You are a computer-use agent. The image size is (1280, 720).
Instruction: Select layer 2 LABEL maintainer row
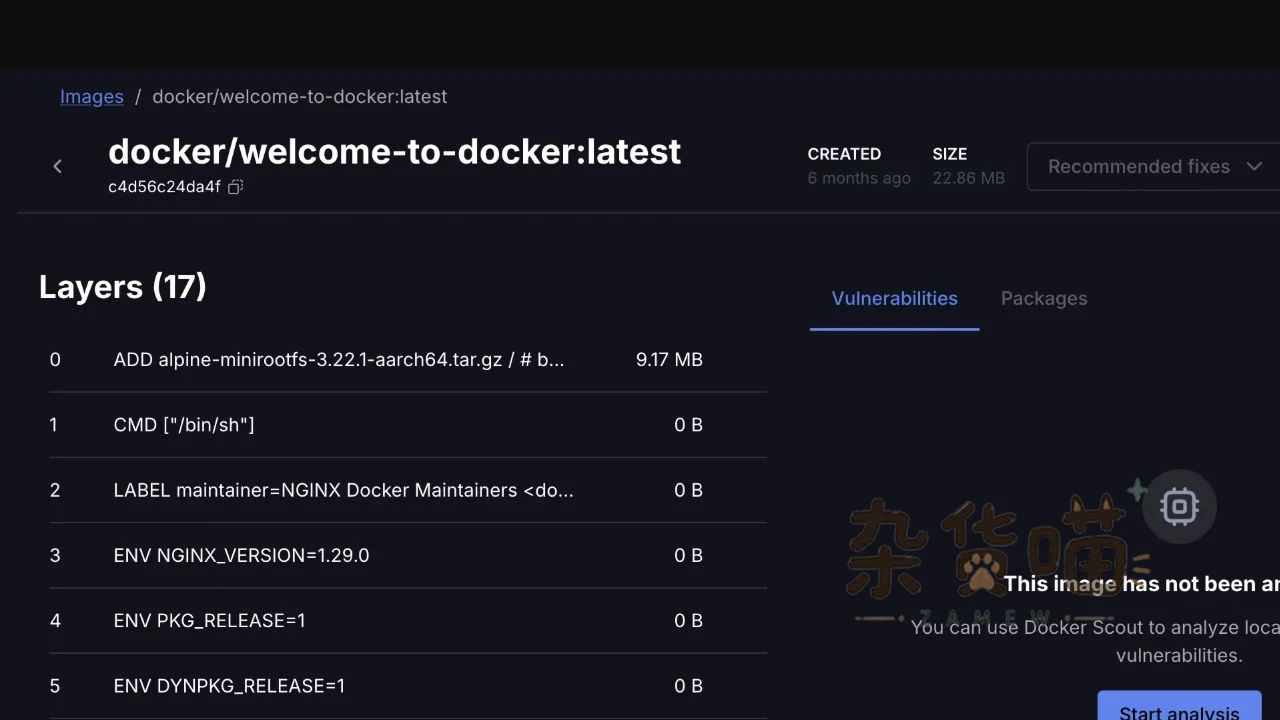tap(408, 490)
